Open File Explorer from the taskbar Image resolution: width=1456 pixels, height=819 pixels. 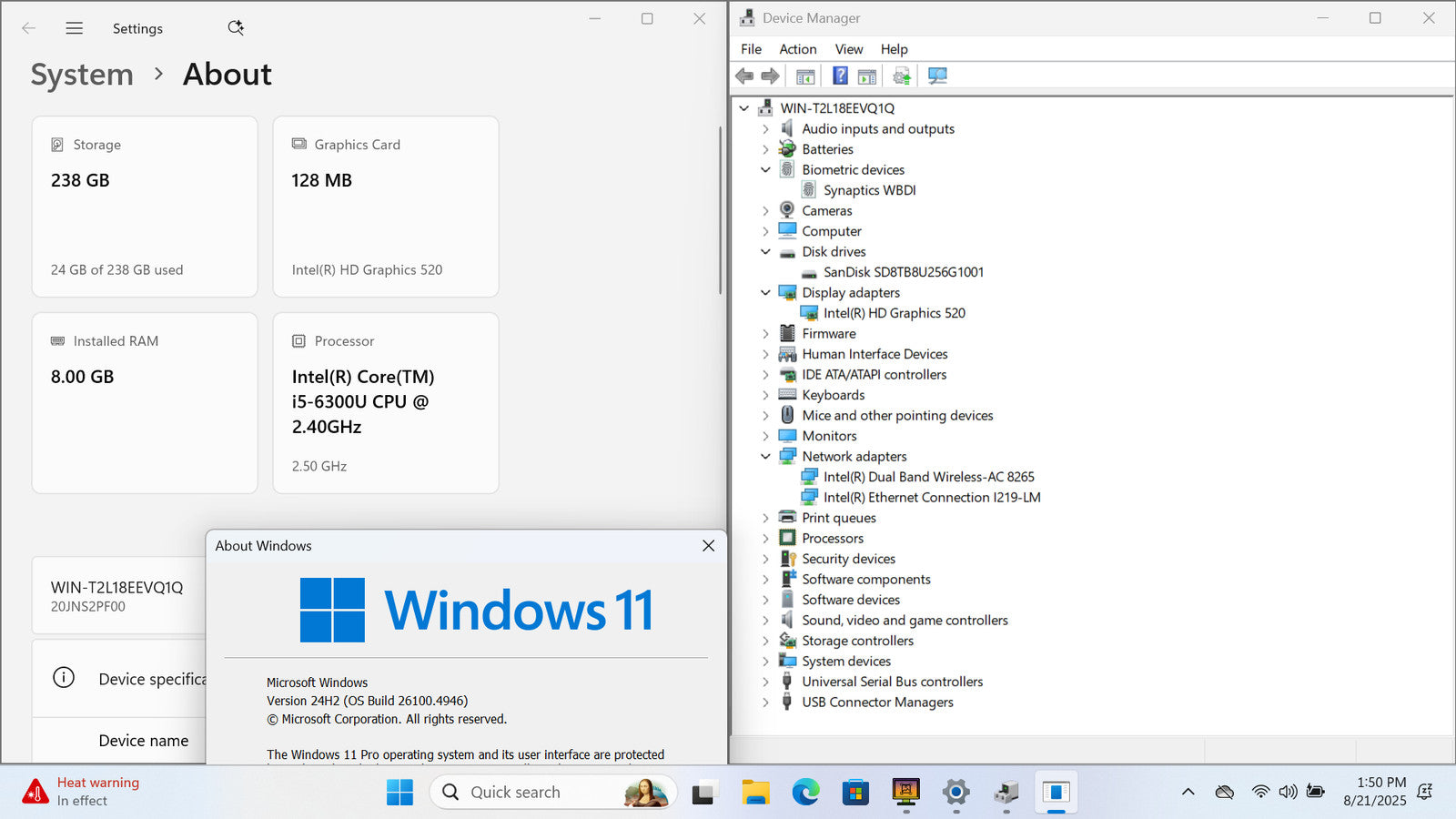755,793
